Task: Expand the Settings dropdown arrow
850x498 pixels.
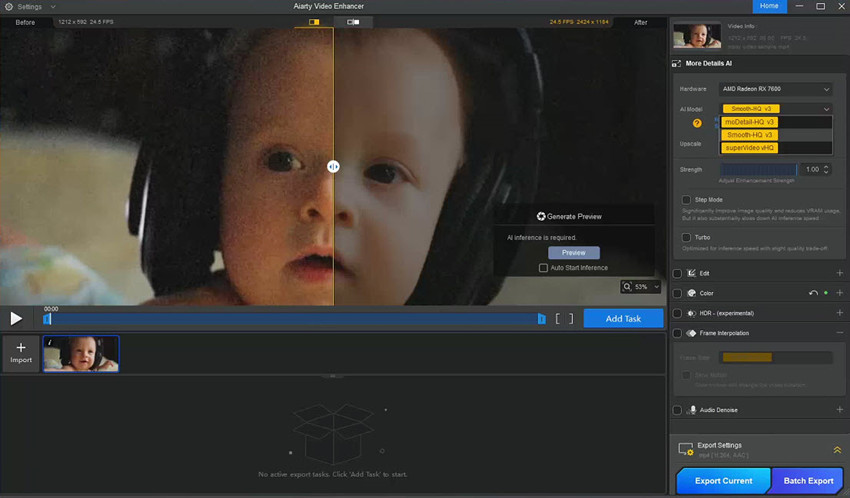Action: click(x=53, y=7)
